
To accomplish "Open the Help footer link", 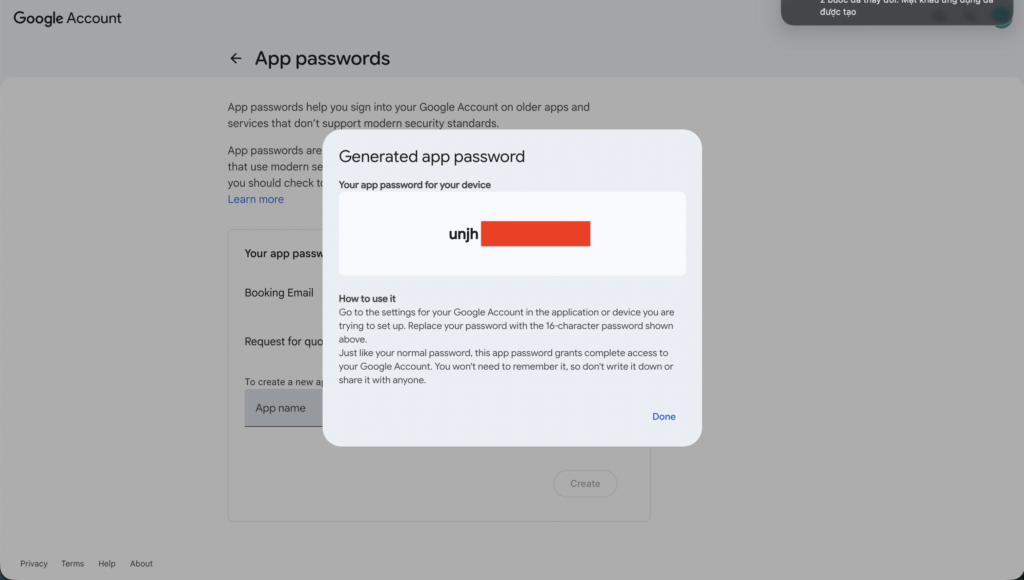I will click(x=107, y=564).
